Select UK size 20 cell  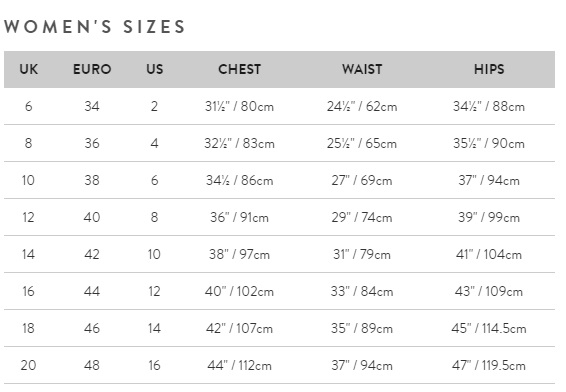pyautogui.click(x=29, y=365)
